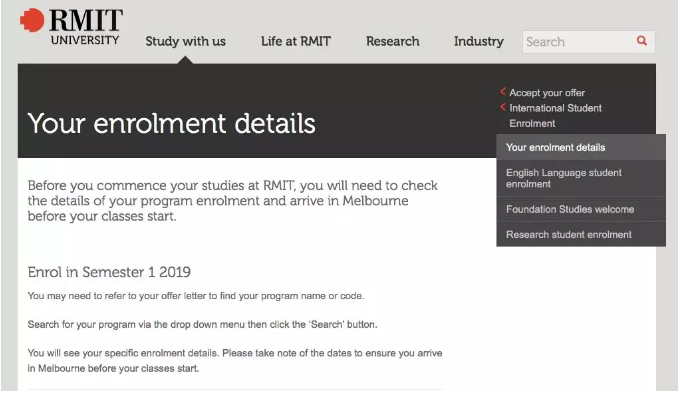Click the RMIT University wordmark
Viewport: 681px width, 409px height.
point(85,27)
